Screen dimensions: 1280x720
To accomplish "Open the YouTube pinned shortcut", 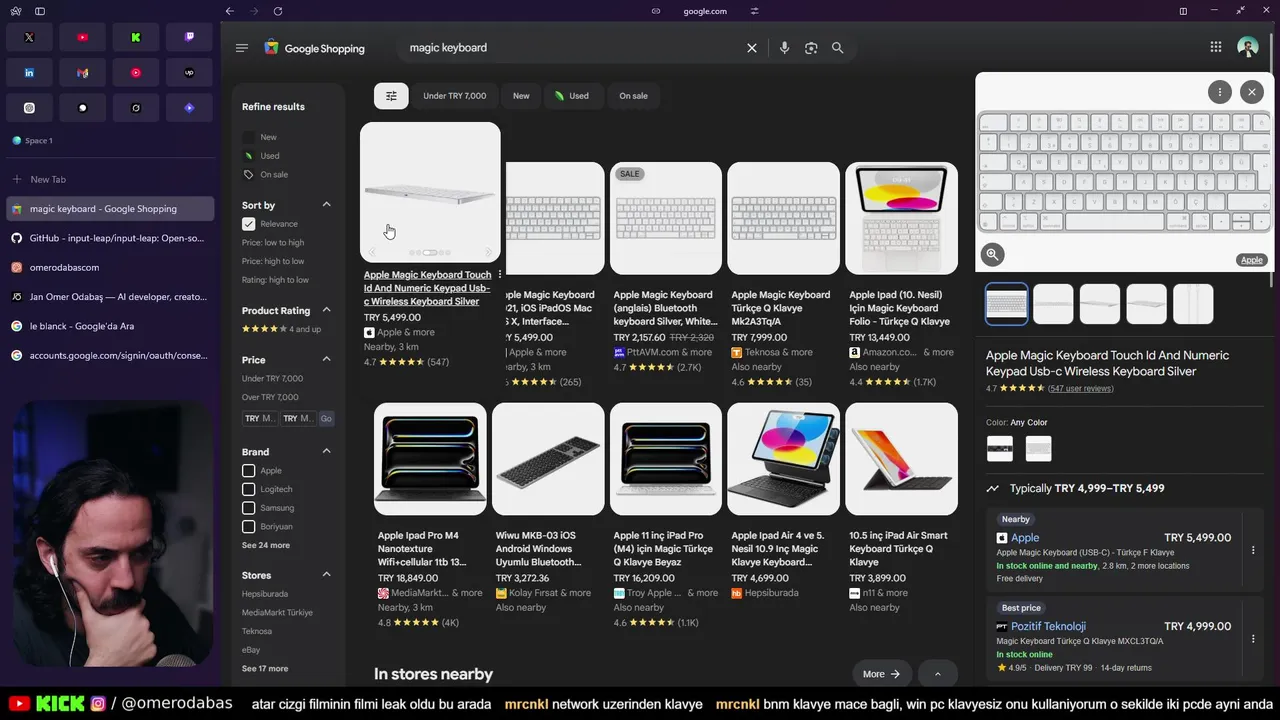I will pyautogui.click(x=82, y=37).
